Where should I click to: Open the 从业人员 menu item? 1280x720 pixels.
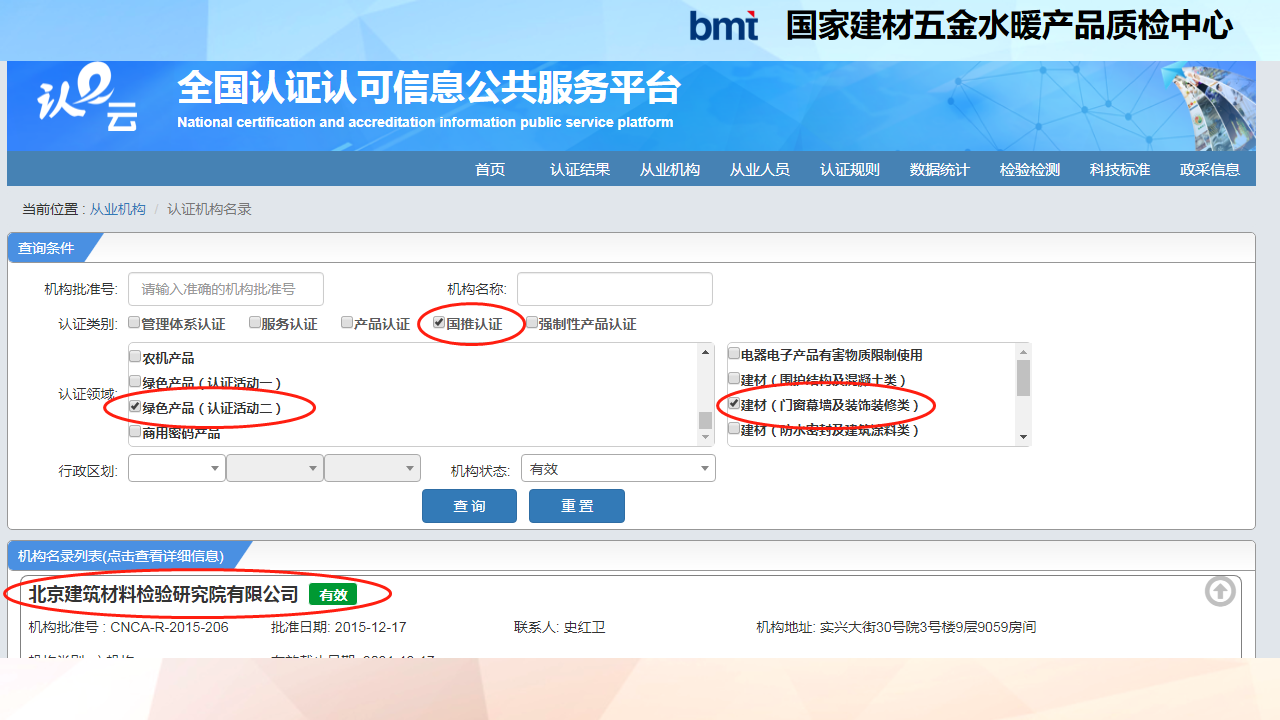tap(760, 170)
